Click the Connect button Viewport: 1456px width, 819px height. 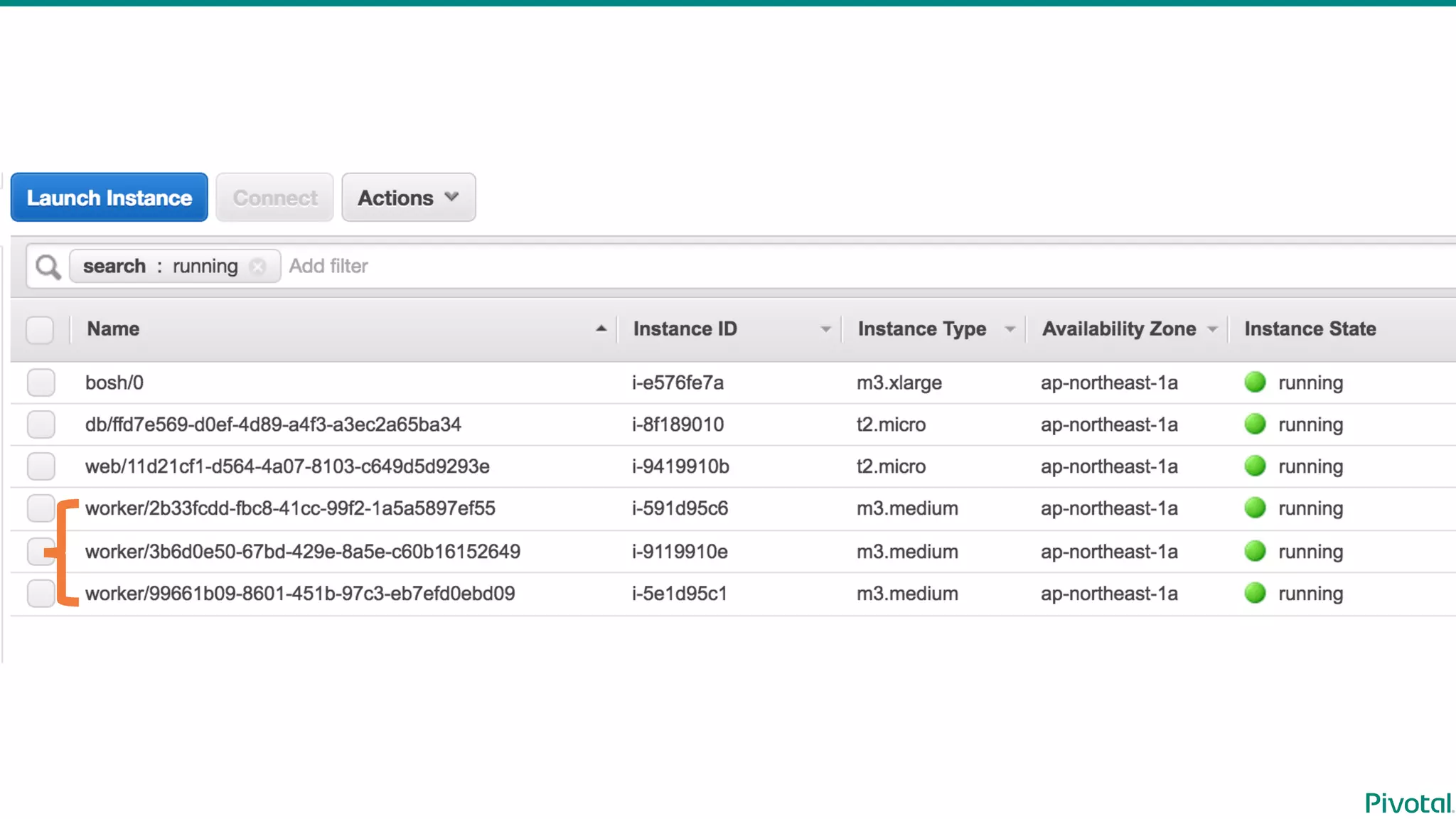pos(275,198)
